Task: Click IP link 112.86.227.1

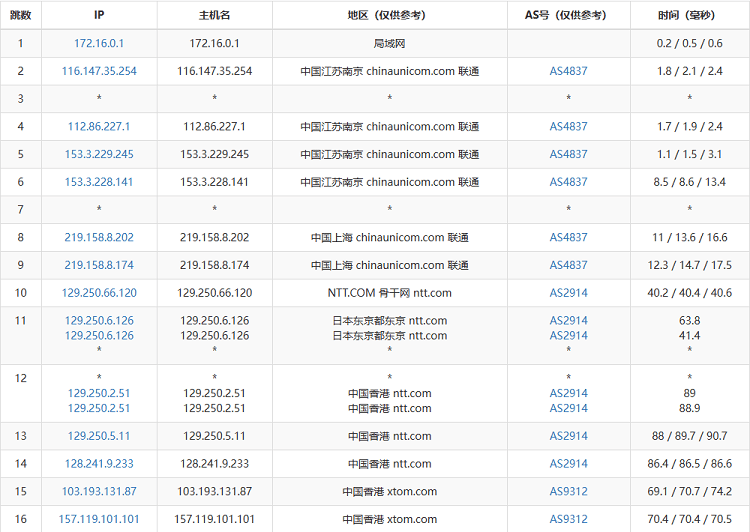Action: coord(99,127)
